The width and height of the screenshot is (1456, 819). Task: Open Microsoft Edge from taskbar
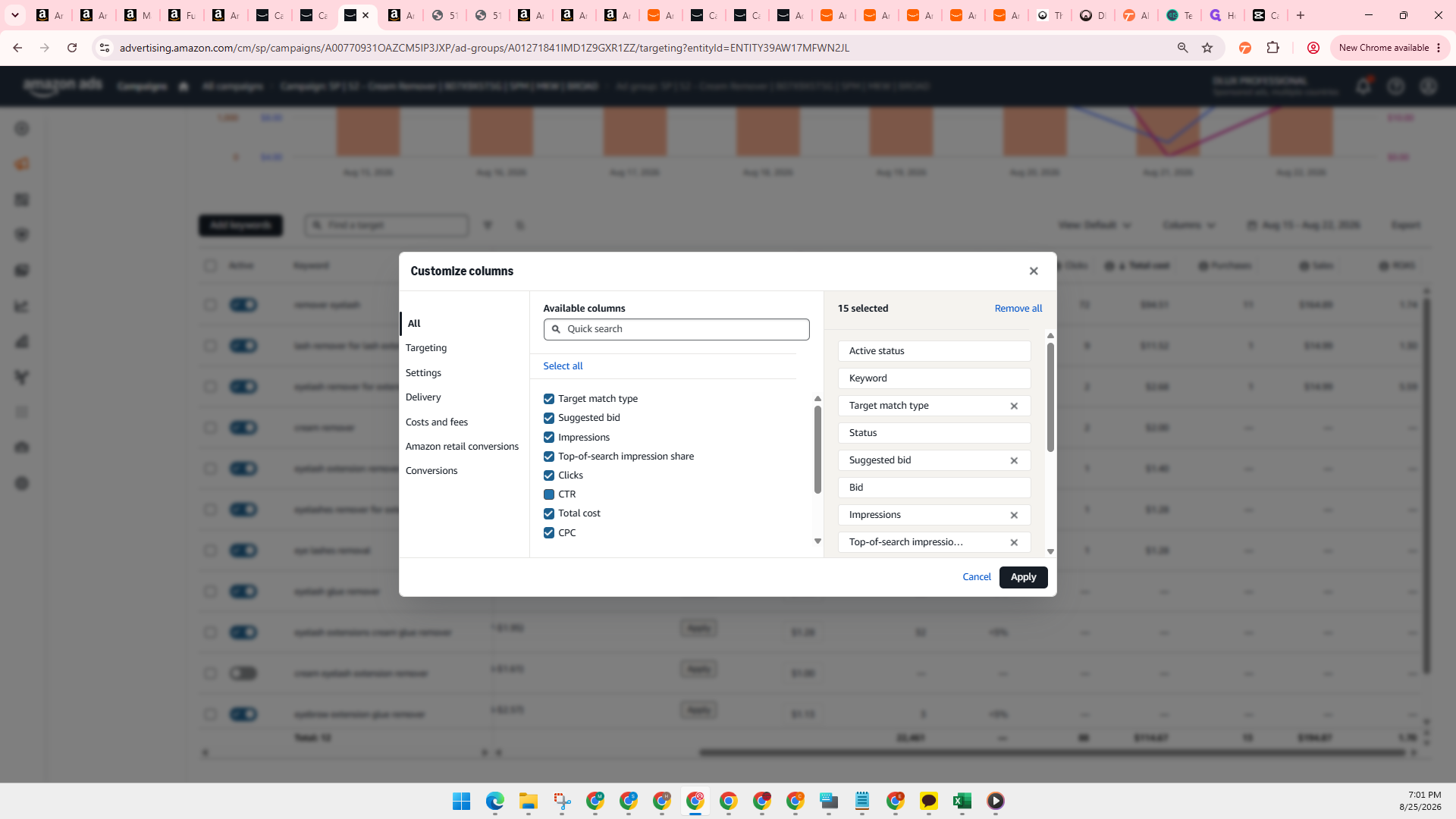click(494, 801)
